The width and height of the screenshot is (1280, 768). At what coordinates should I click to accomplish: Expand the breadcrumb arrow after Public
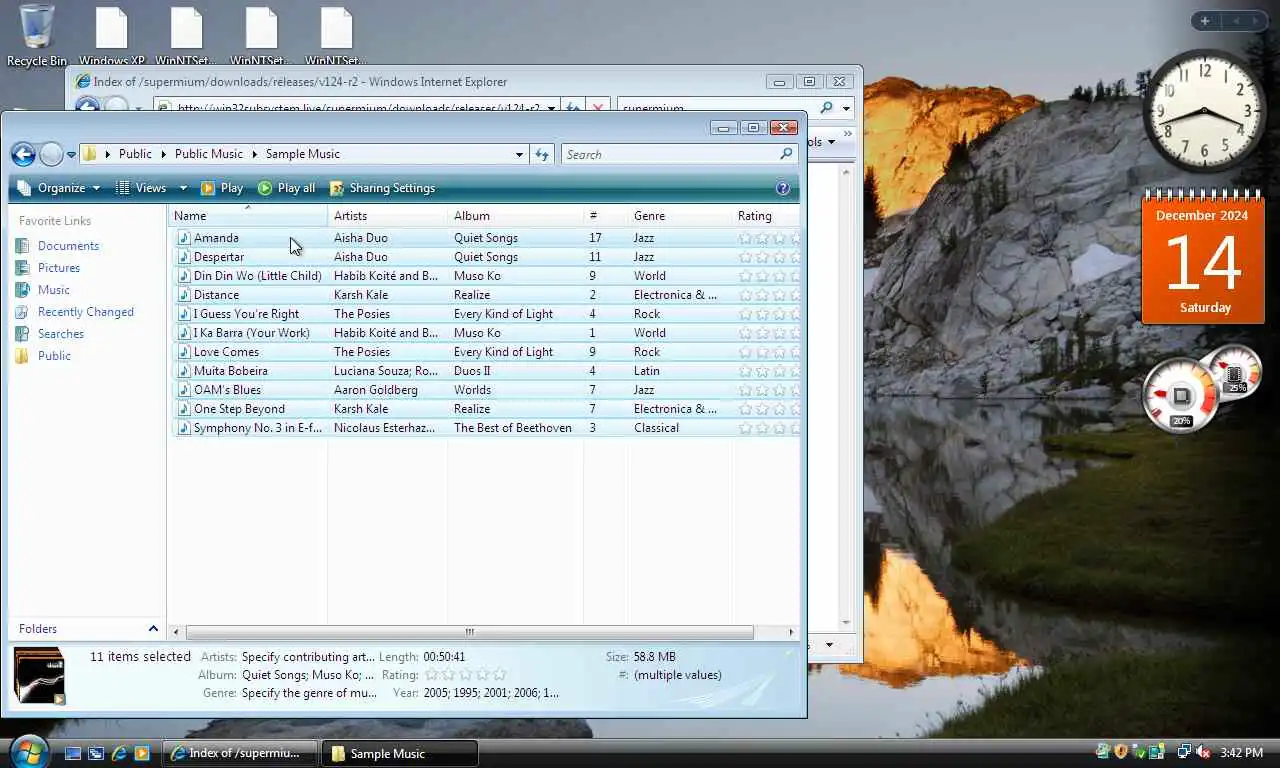[x=164, y=154]
